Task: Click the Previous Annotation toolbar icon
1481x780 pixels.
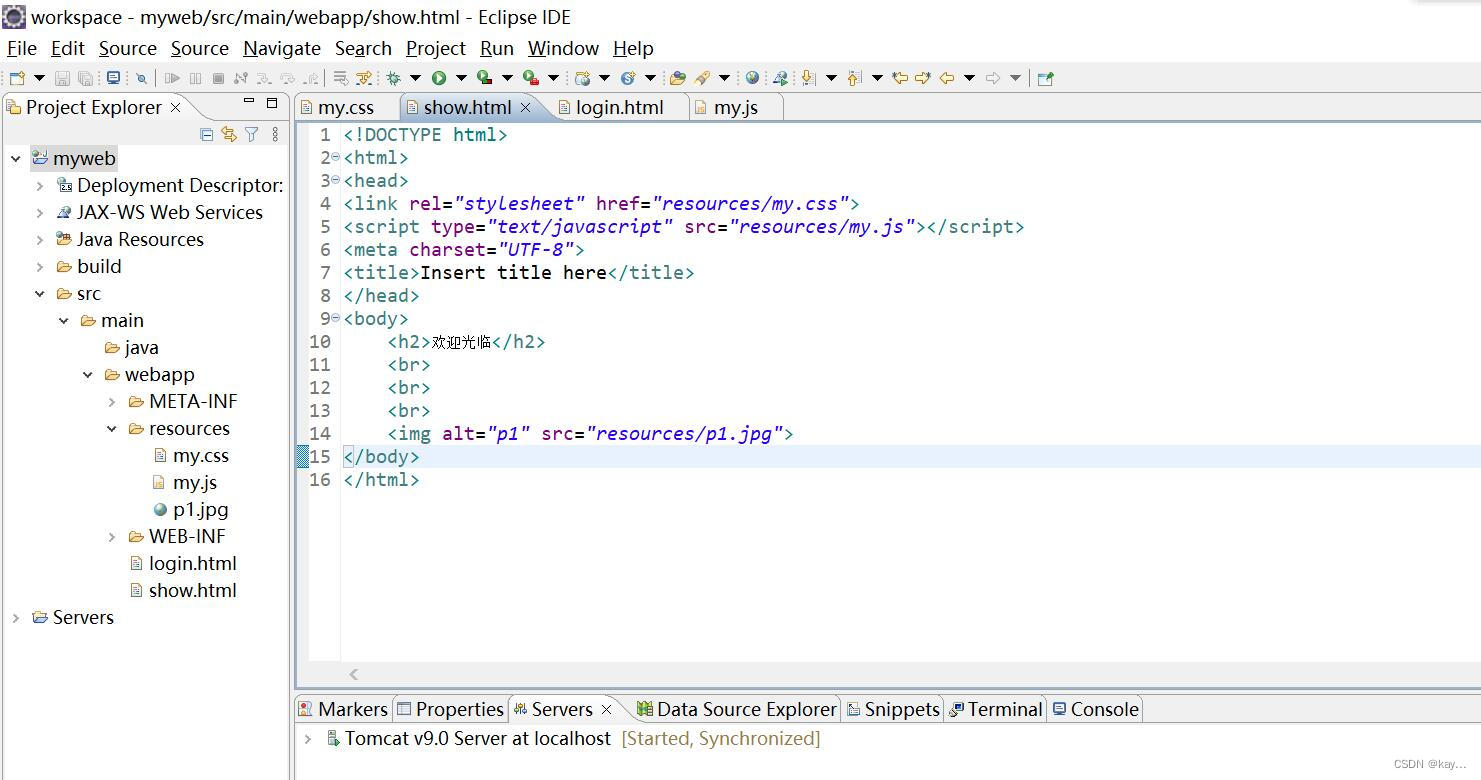Action: pos(854,78)
